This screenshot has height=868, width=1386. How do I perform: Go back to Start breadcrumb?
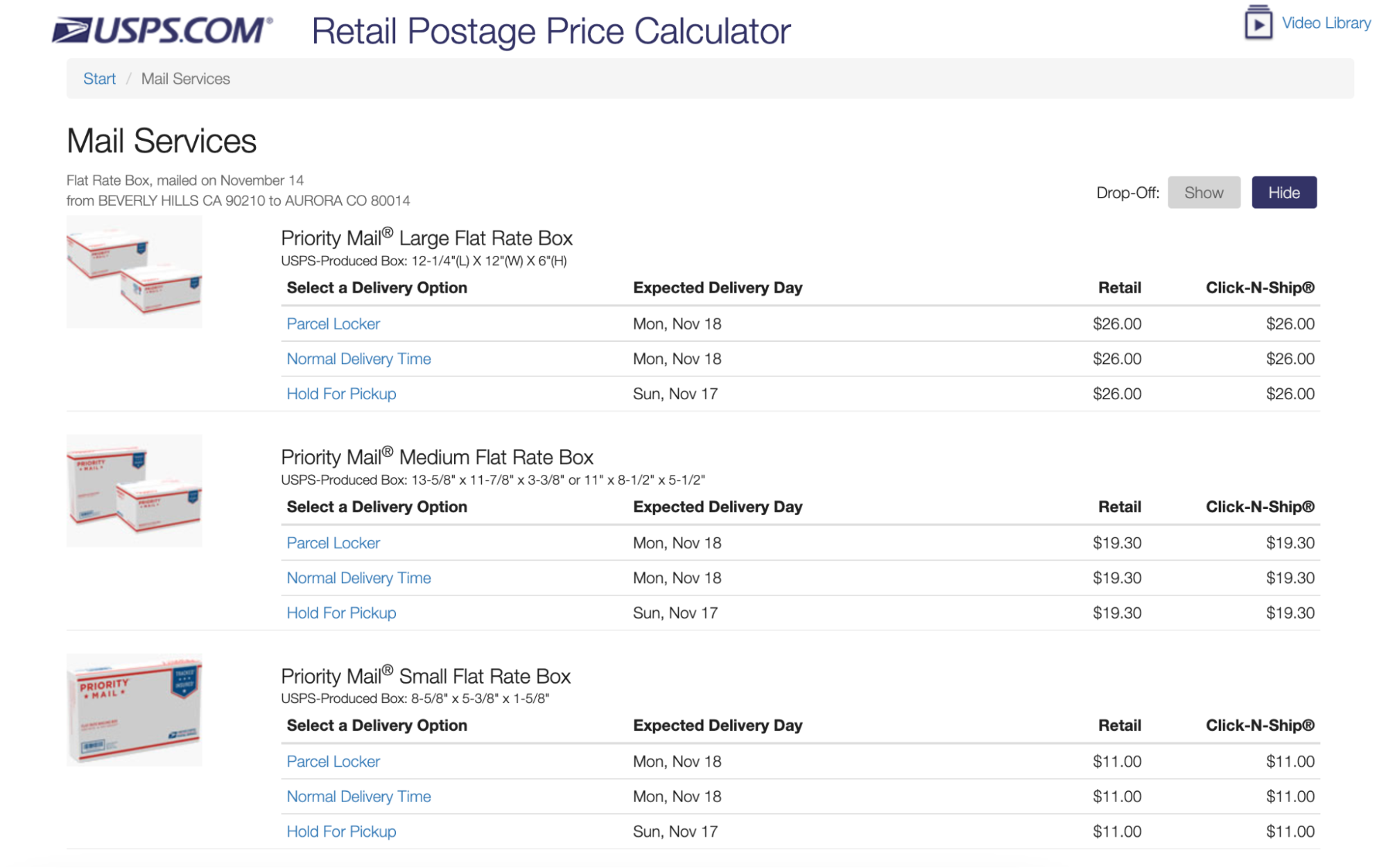99,78
